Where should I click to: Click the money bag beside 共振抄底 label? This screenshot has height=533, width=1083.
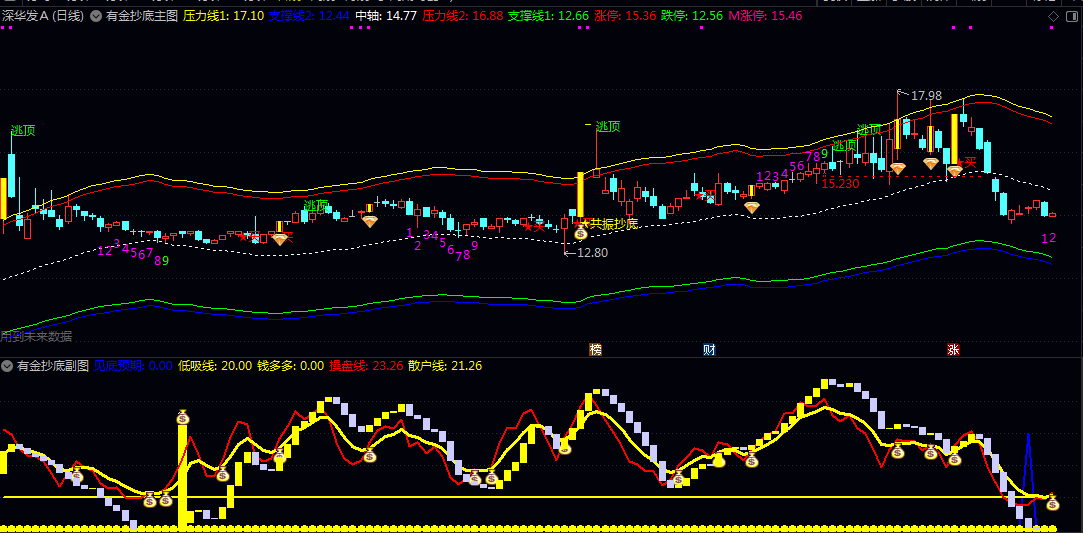(x=581, y=233)
